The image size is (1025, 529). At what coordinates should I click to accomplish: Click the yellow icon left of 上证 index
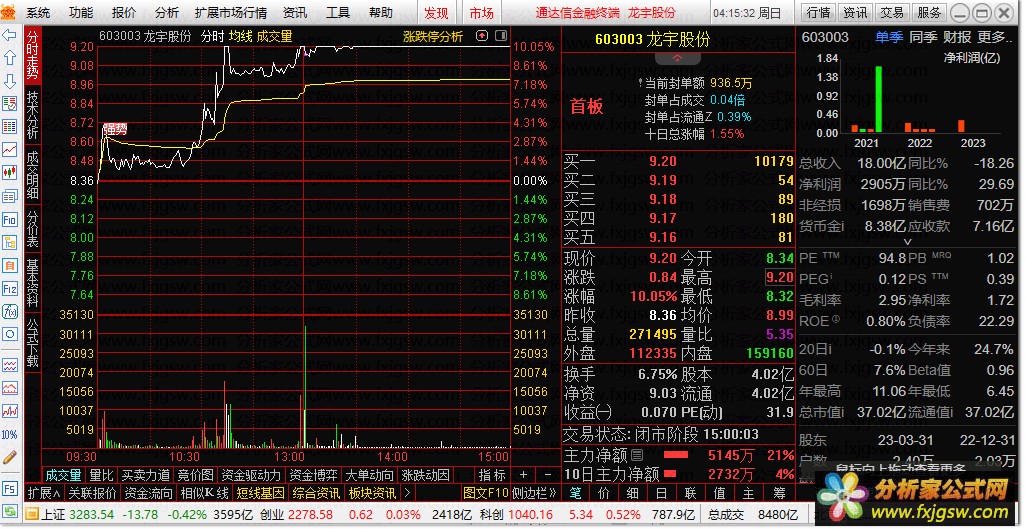click(33, 514)
